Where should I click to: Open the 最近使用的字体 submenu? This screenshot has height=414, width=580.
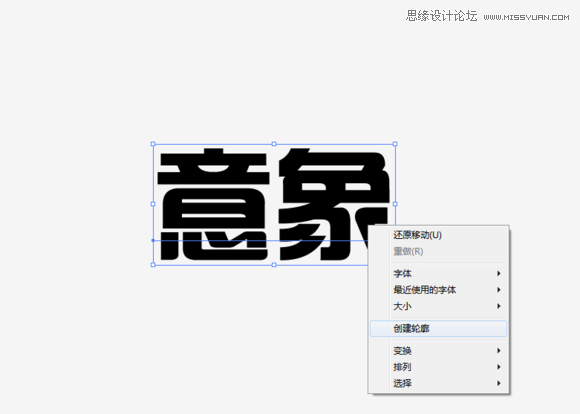pyautogui.click(x=438, y=290)
